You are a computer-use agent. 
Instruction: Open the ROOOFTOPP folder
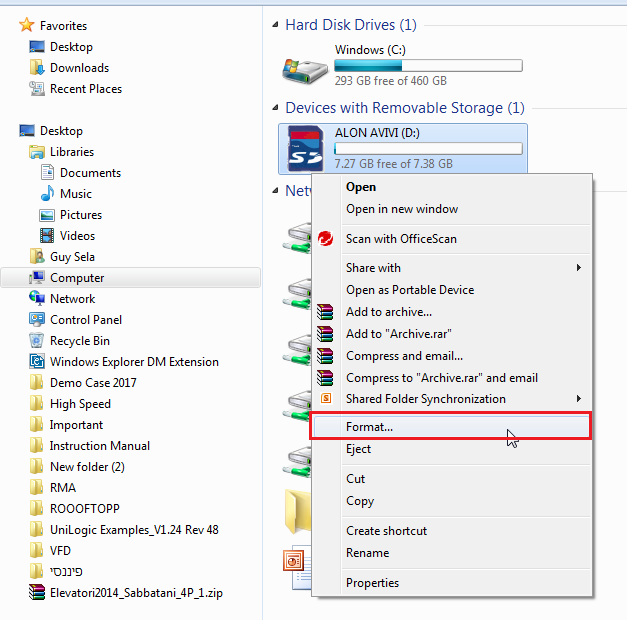coord(85,508)
